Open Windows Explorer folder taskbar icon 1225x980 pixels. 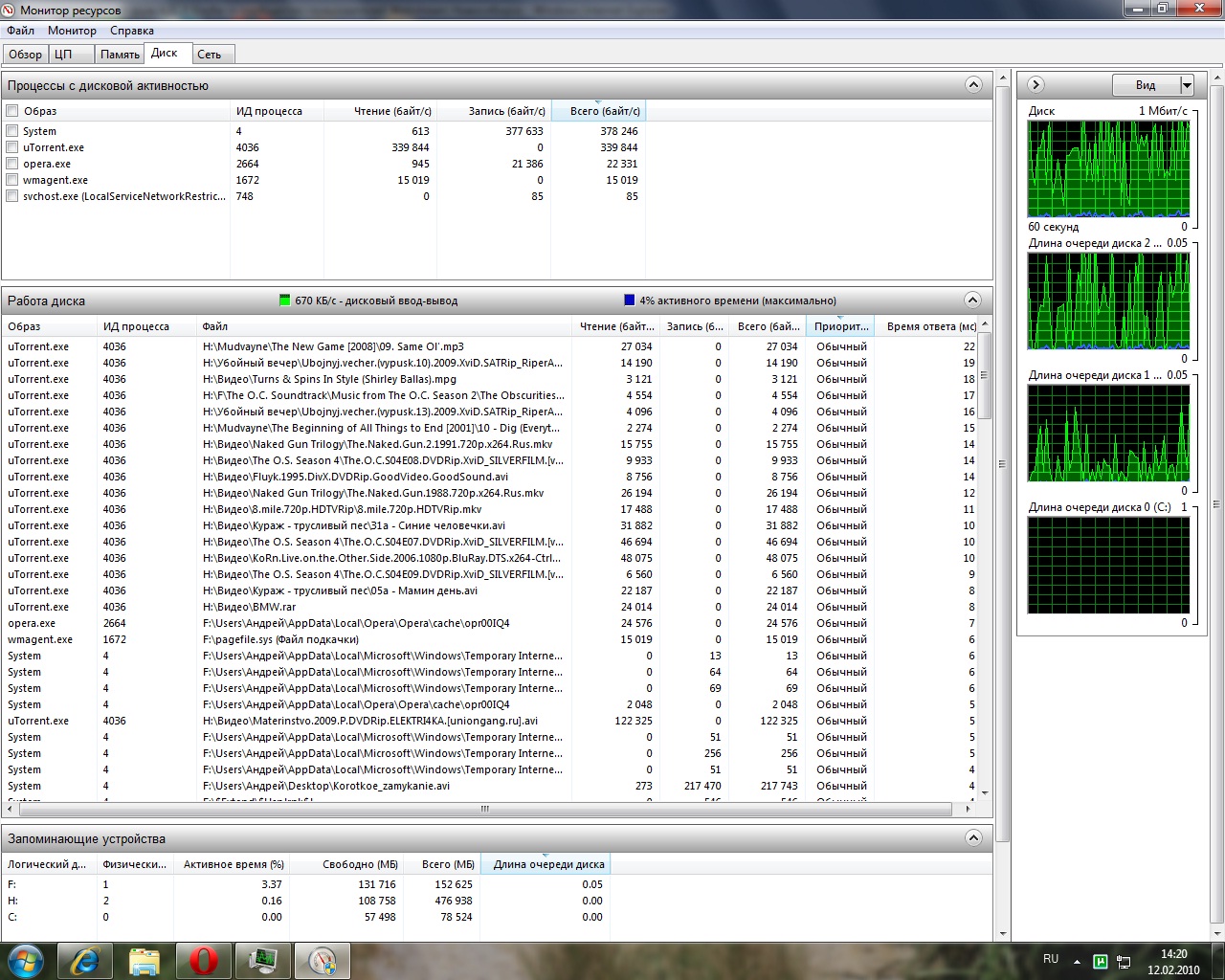point(145,960)
